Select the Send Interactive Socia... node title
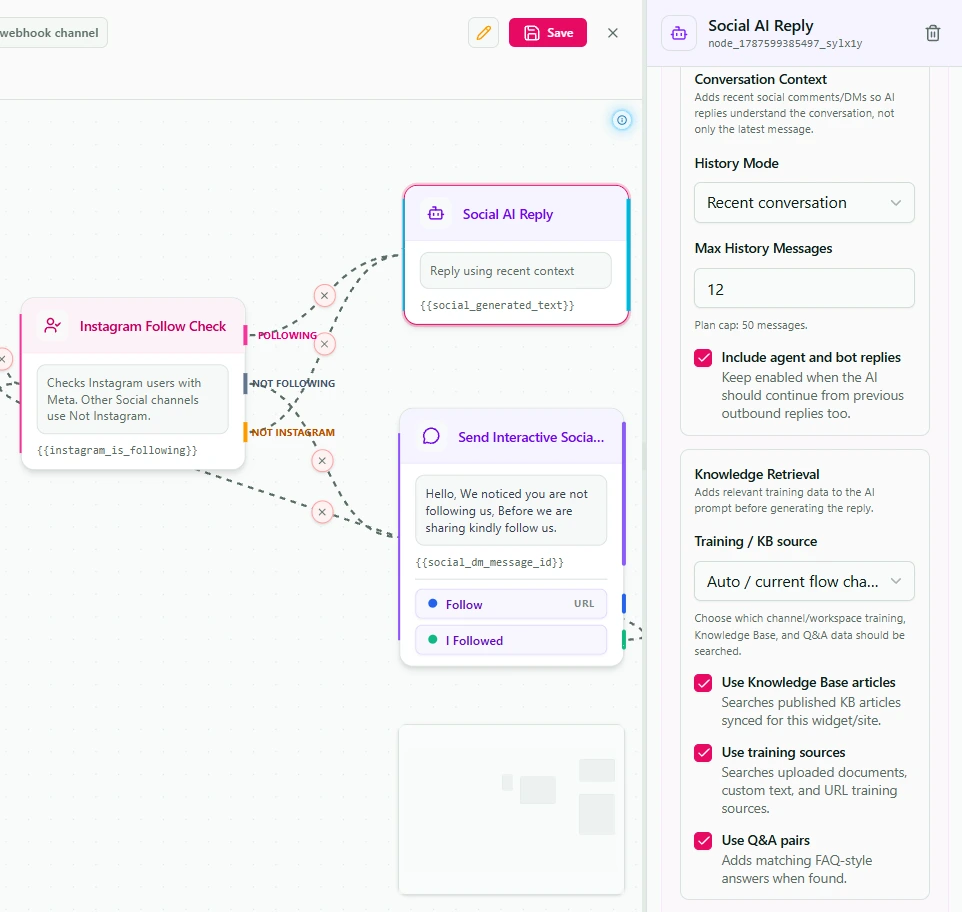 531,437
